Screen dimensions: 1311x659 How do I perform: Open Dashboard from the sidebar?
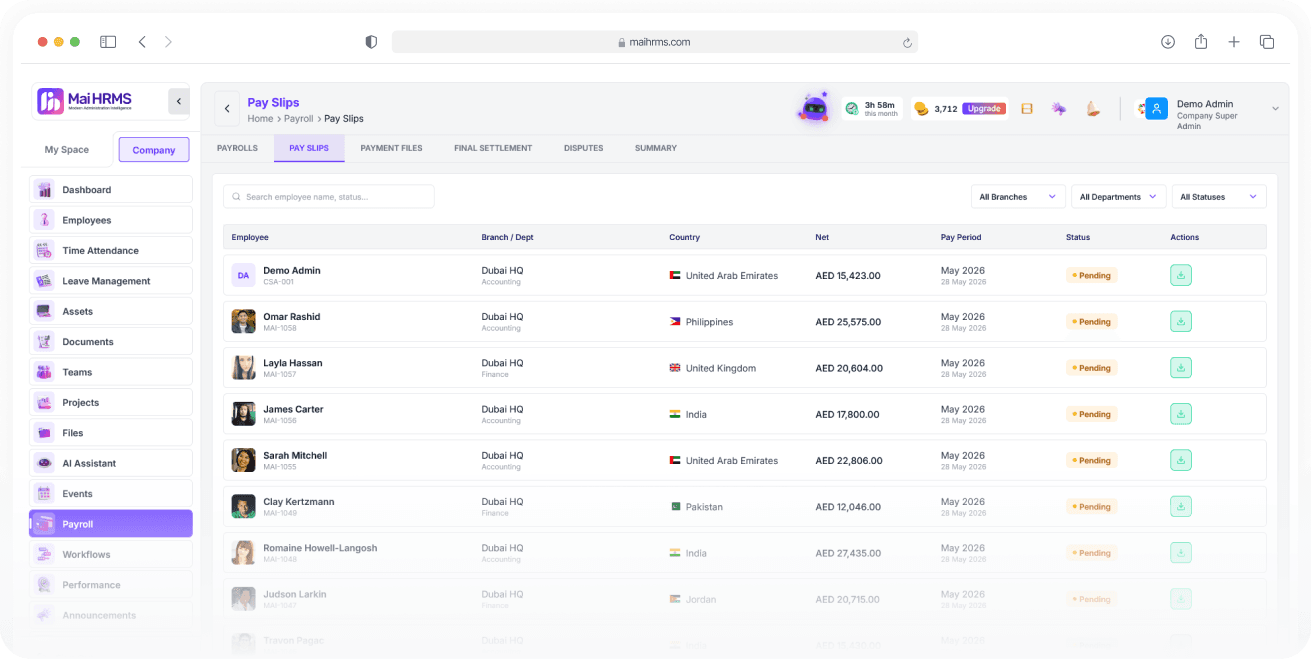tap(111, 189)
